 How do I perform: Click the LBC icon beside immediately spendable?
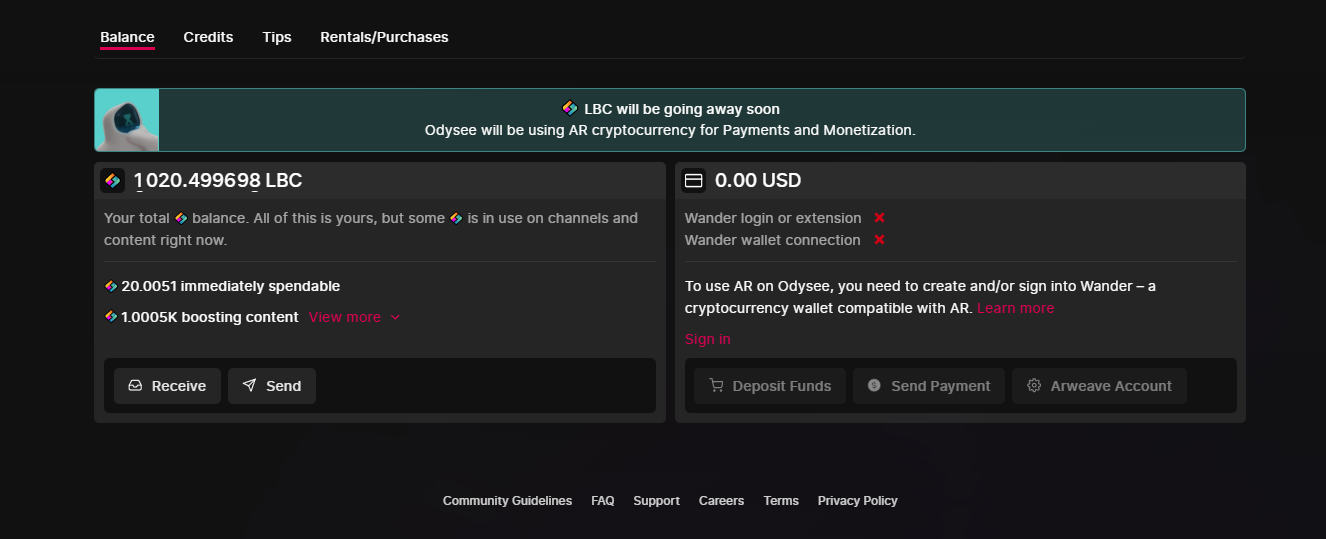[111, 286]
